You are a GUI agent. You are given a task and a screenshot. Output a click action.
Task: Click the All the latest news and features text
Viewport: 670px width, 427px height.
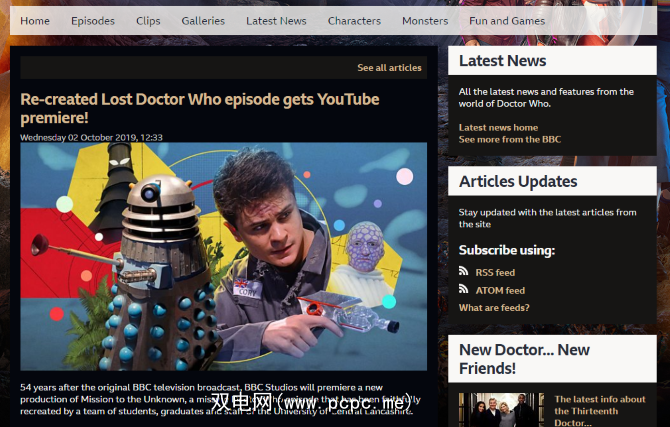546,97
